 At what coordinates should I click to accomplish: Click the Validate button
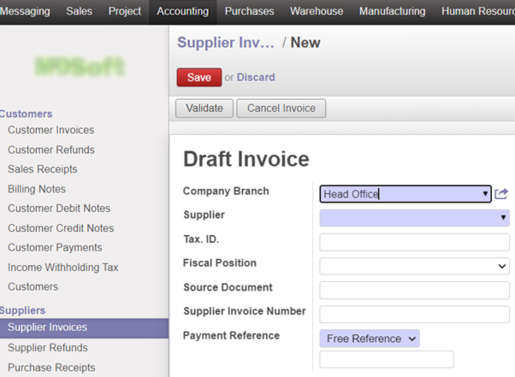click(x=204, y=108)
